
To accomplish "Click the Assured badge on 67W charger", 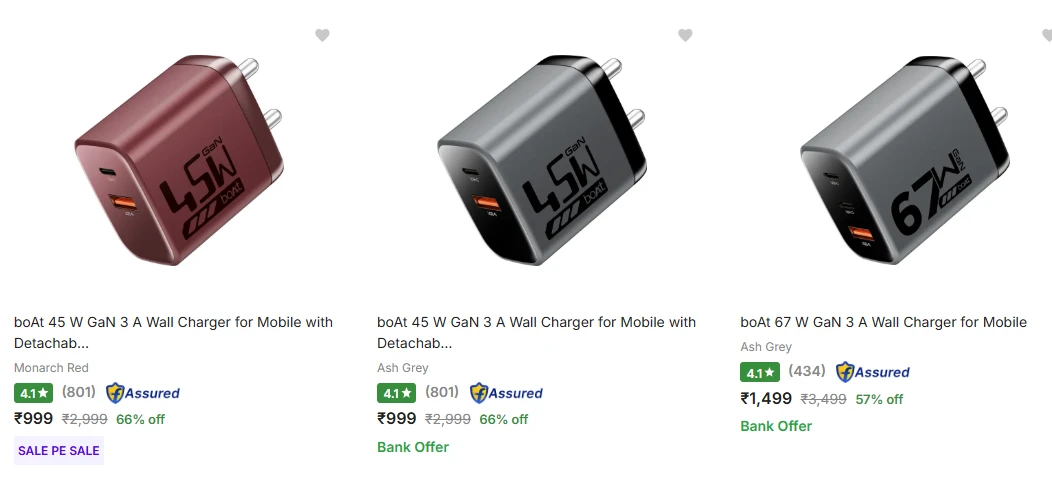I will tap(872, 372).
